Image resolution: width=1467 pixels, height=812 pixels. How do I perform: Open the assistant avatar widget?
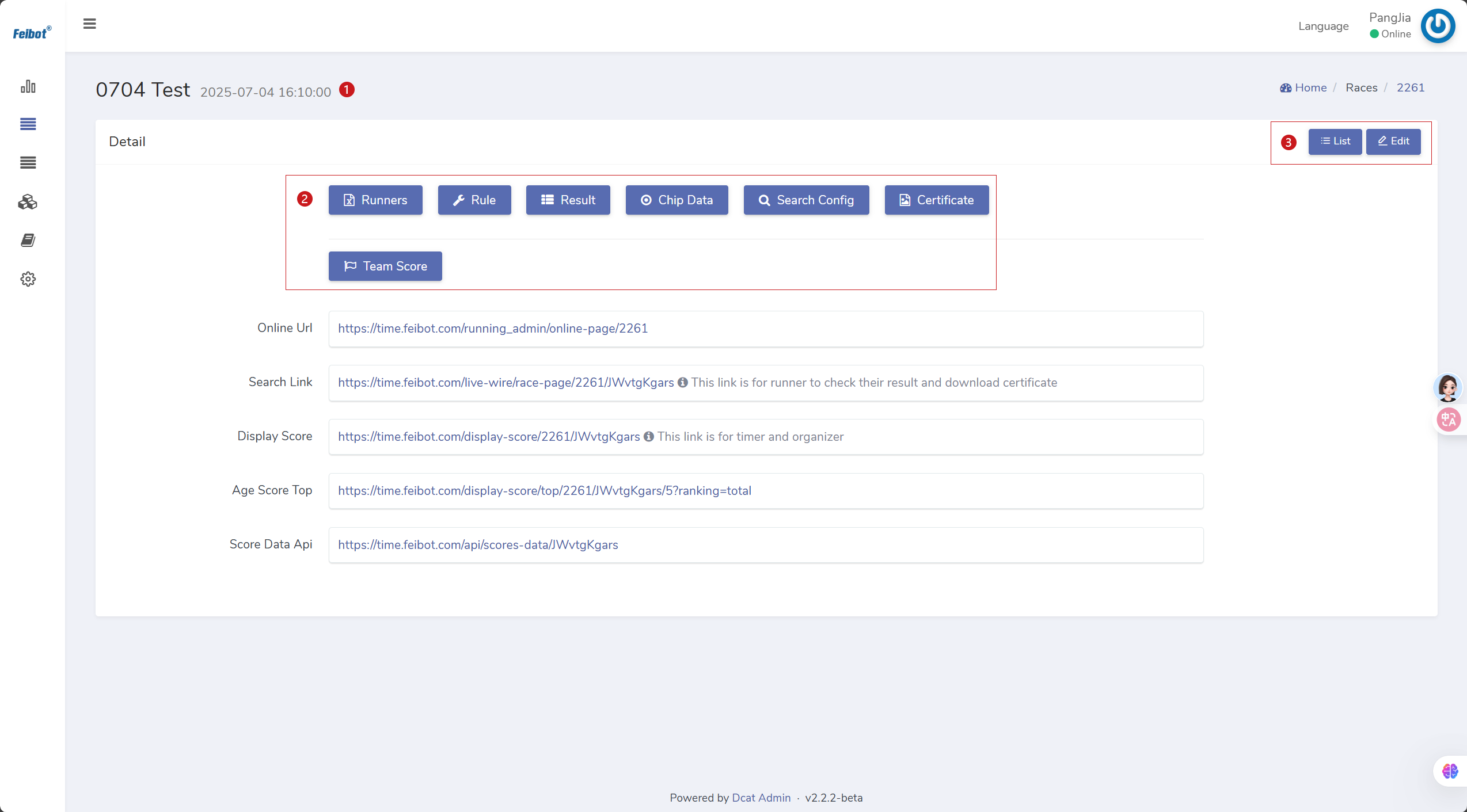click(1447, 387)
